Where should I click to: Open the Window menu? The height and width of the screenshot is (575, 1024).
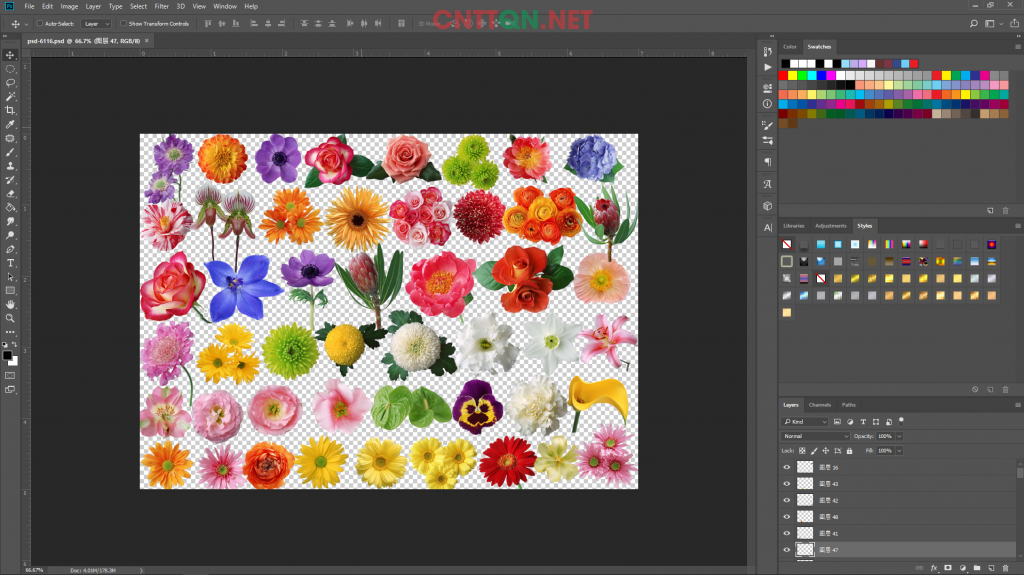tap(225, 7)
